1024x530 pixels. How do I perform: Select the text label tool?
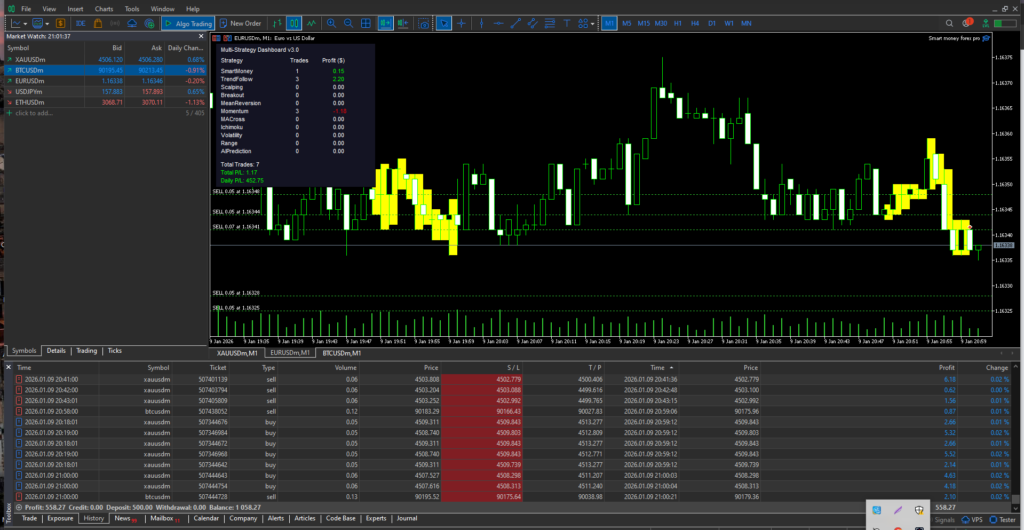(569, 22)
